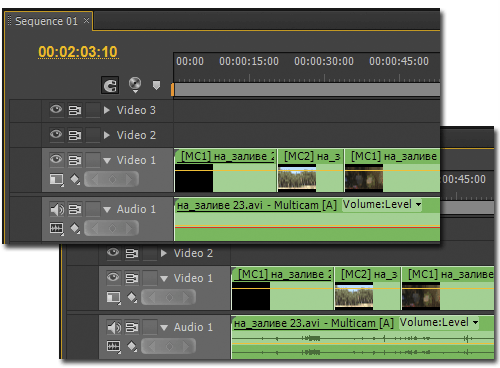Go to previous keyframe on front Video 1
The height and width of the screenshot is (368, 500).
pyautogui.click(x=94, y=179)
